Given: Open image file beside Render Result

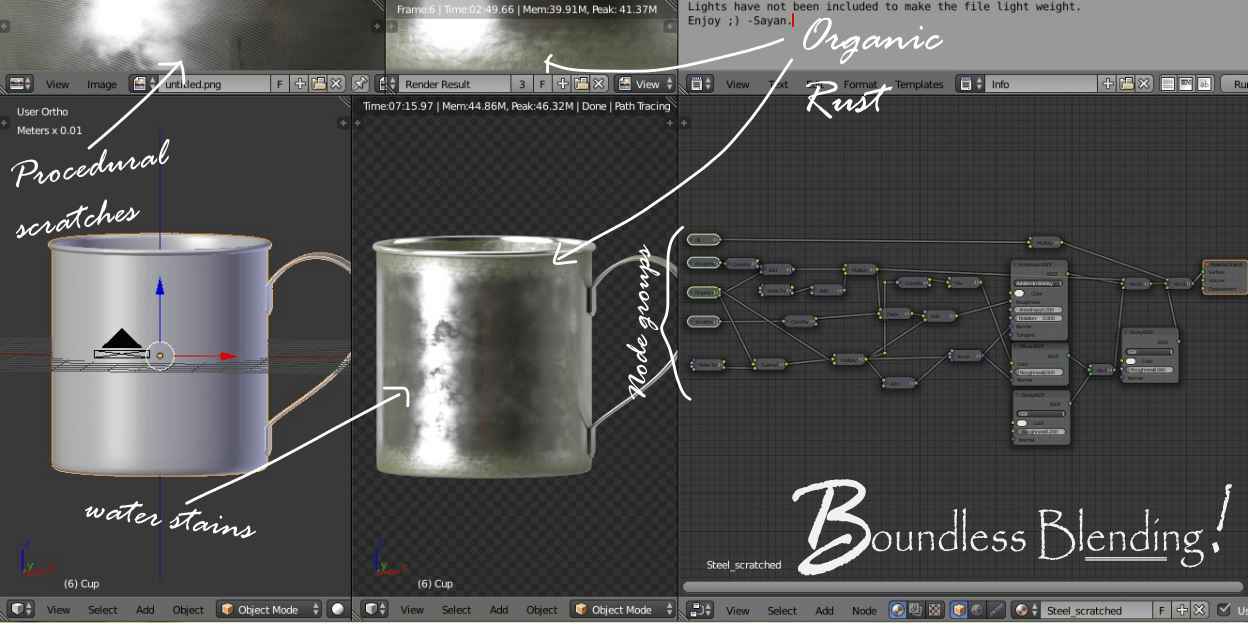Looking at the screenshot, I should point(581,84).
